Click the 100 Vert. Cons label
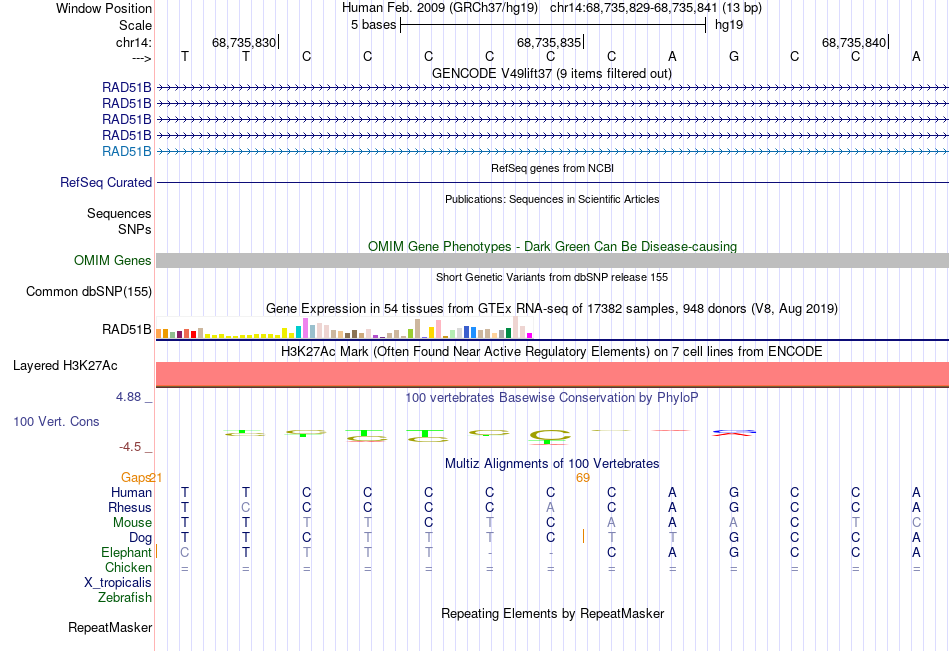The width and height of the screenshot is (950, 651). (x=56, y=421)
